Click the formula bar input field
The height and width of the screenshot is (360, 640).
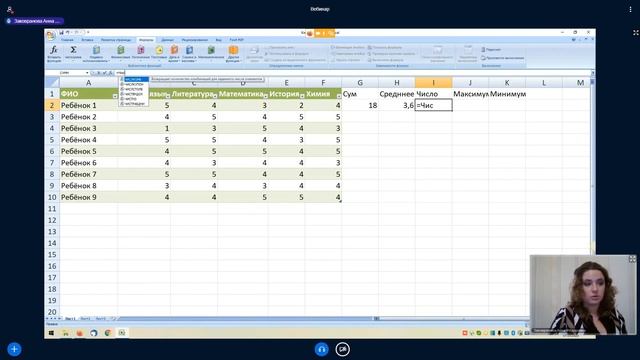(353, 73)
